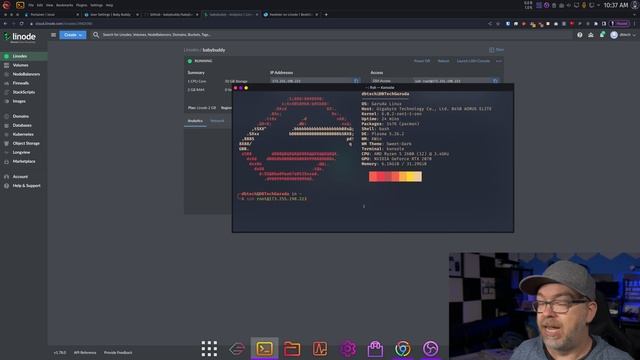Open the Create dropdown button
Image resolution: width=640 pixels, height=360 pixels.
[73, 35]
